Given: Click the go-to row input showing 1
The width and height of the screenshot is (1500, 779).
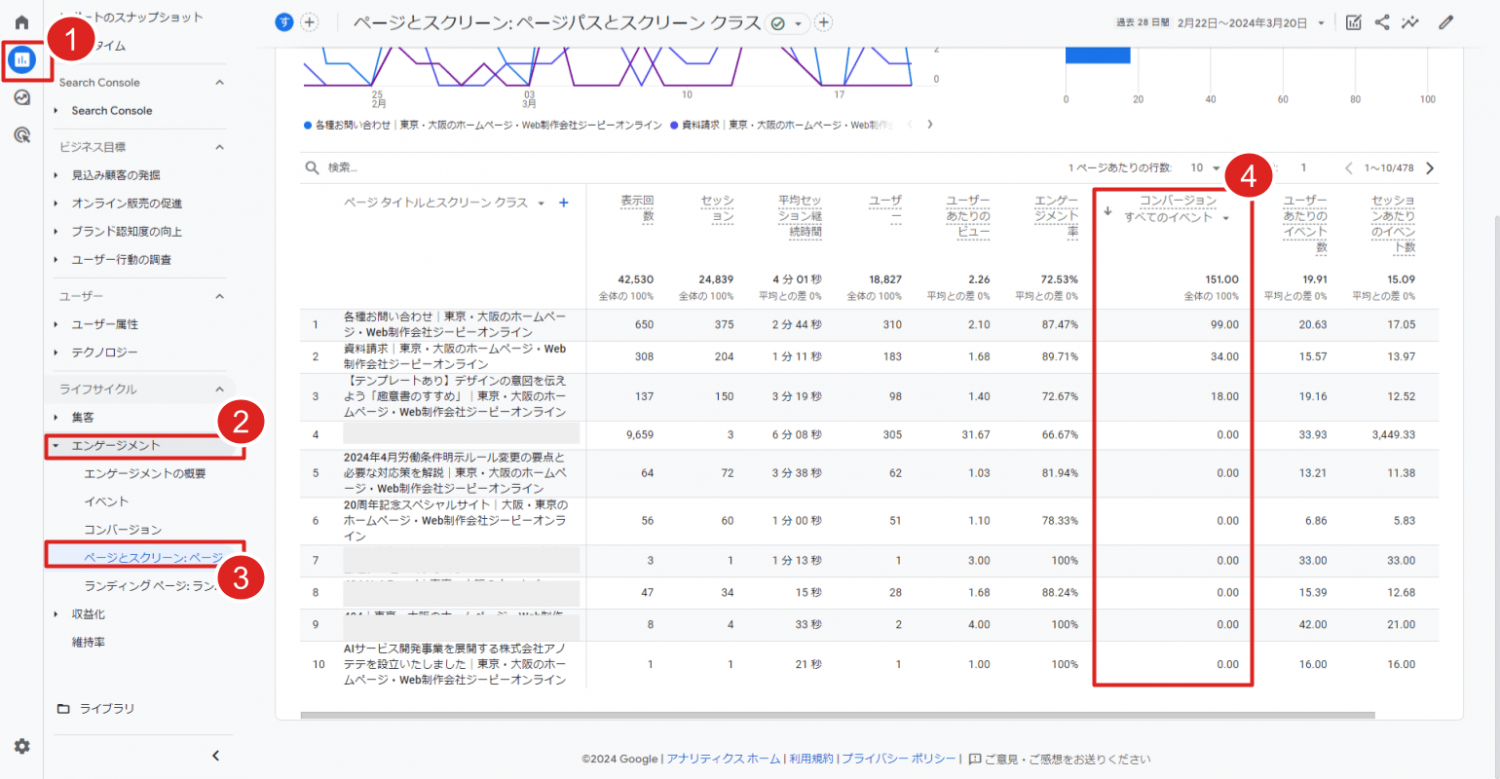Looking at the screenshot, I should (x=1303, y=168).
